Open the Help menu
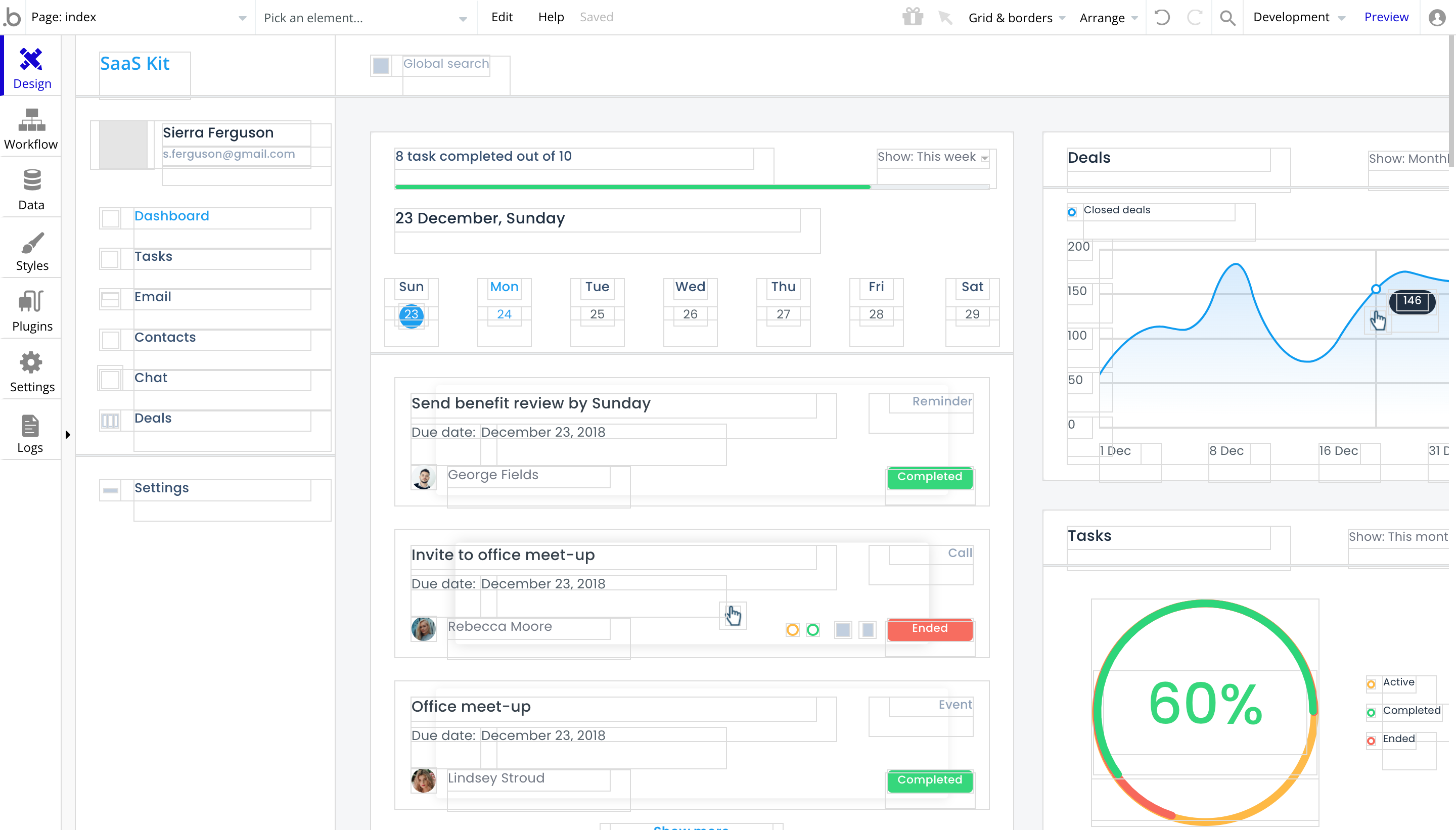Viewport: 1456px width, 830px height. pos(551,17)
